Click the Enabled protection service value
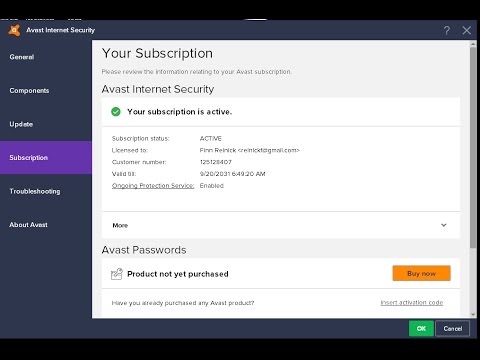 coord(212,186)
